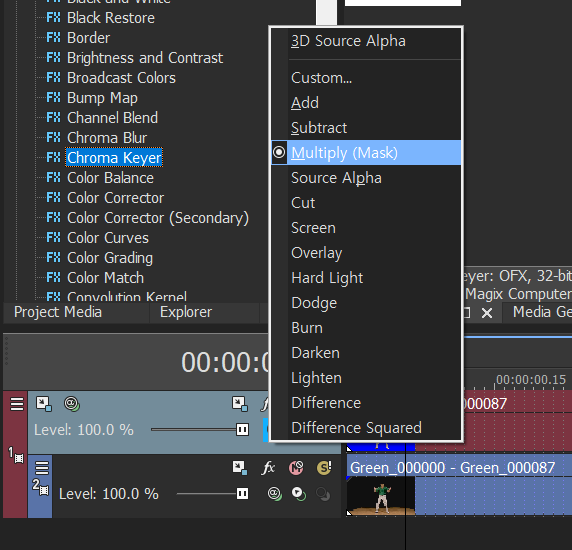Screen dimensions: 572x550
Task: Open Track Motion on track 2
Action: pyautogui.click(x=240, y=468)
